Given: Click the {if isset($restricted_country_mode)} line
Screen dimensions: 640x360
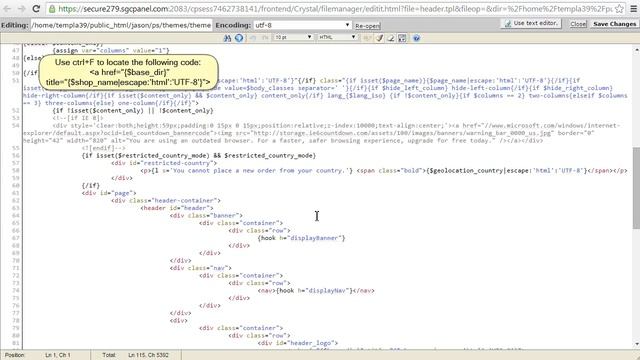Looking at the screenshot, I should click(x=199, y=156).
